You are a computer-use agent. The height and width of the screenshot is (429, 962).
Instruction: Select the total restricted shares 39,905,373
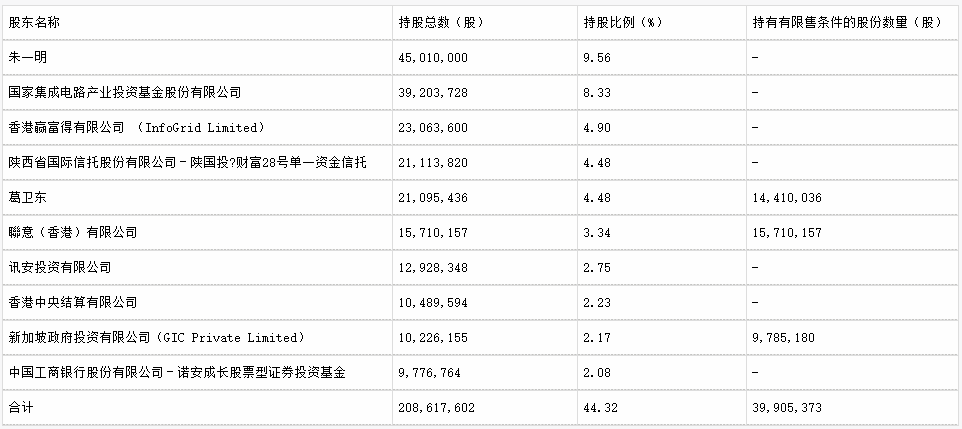coord(786,407)
